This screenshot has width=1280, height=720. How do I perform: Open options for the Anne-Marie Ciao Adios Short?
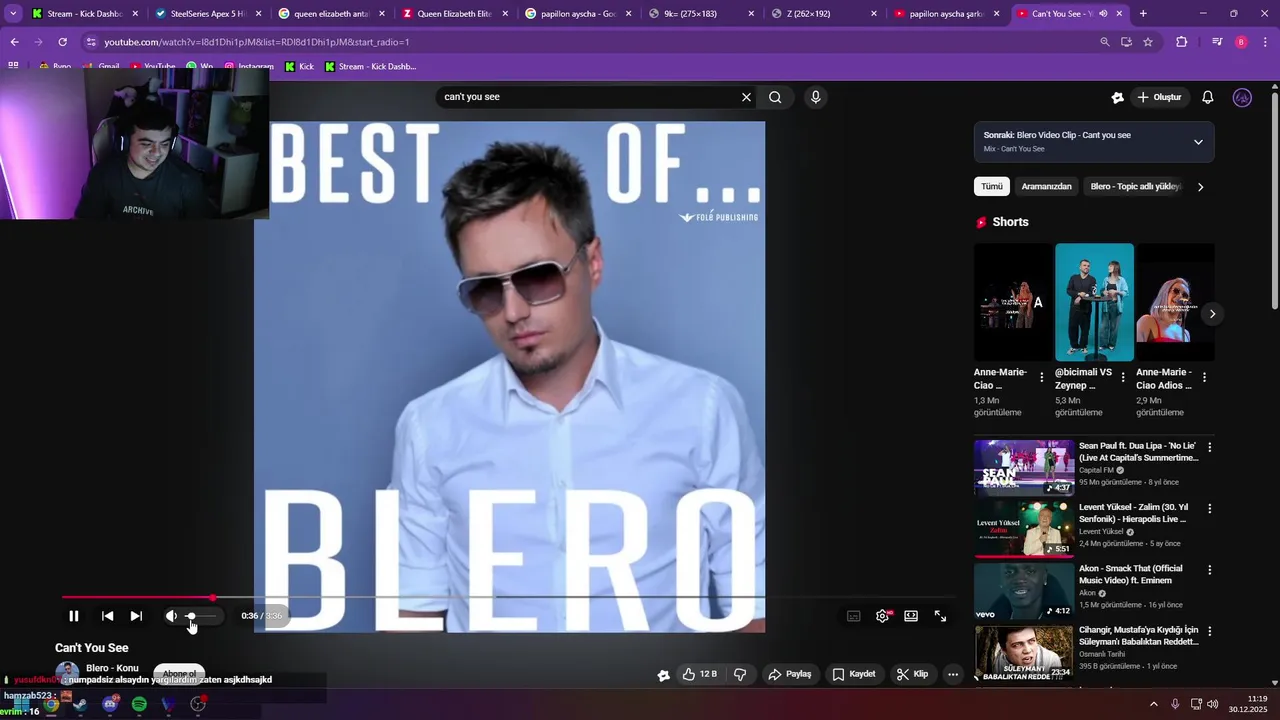(x=1204, y=377)
